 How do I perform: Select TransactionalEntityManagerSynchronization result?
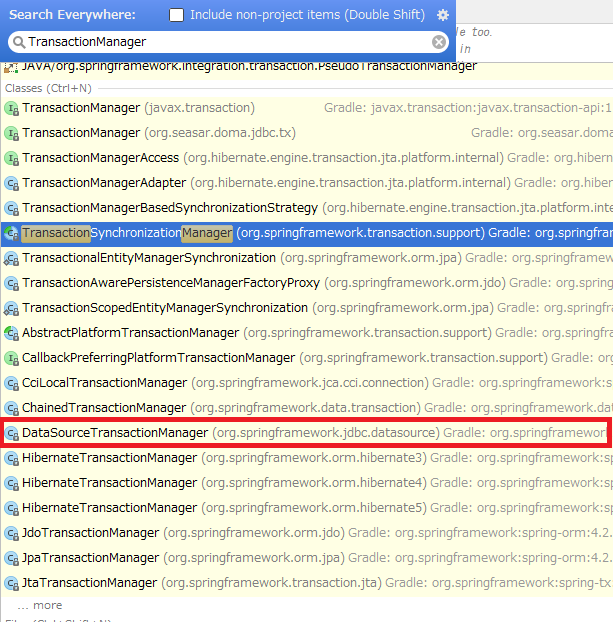pyautogui.click(x=307, y=258)
